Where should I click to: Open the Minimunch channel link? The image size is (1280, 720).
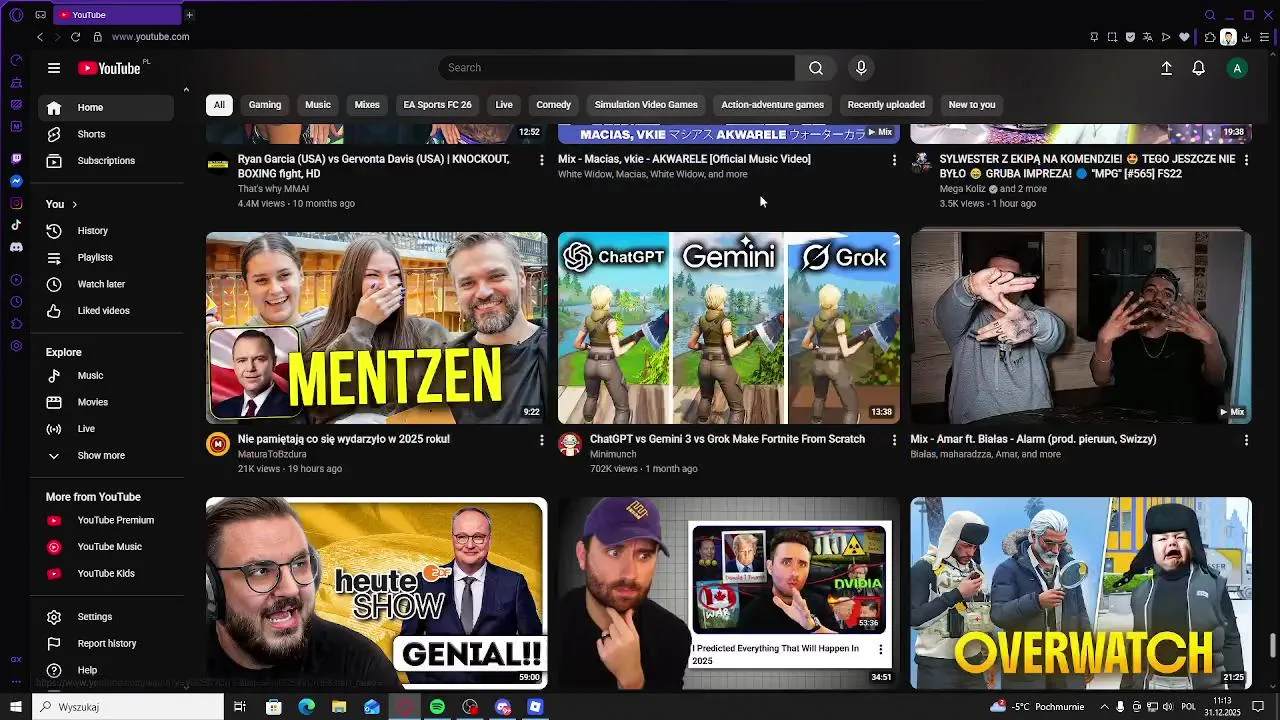coord(614,454)
